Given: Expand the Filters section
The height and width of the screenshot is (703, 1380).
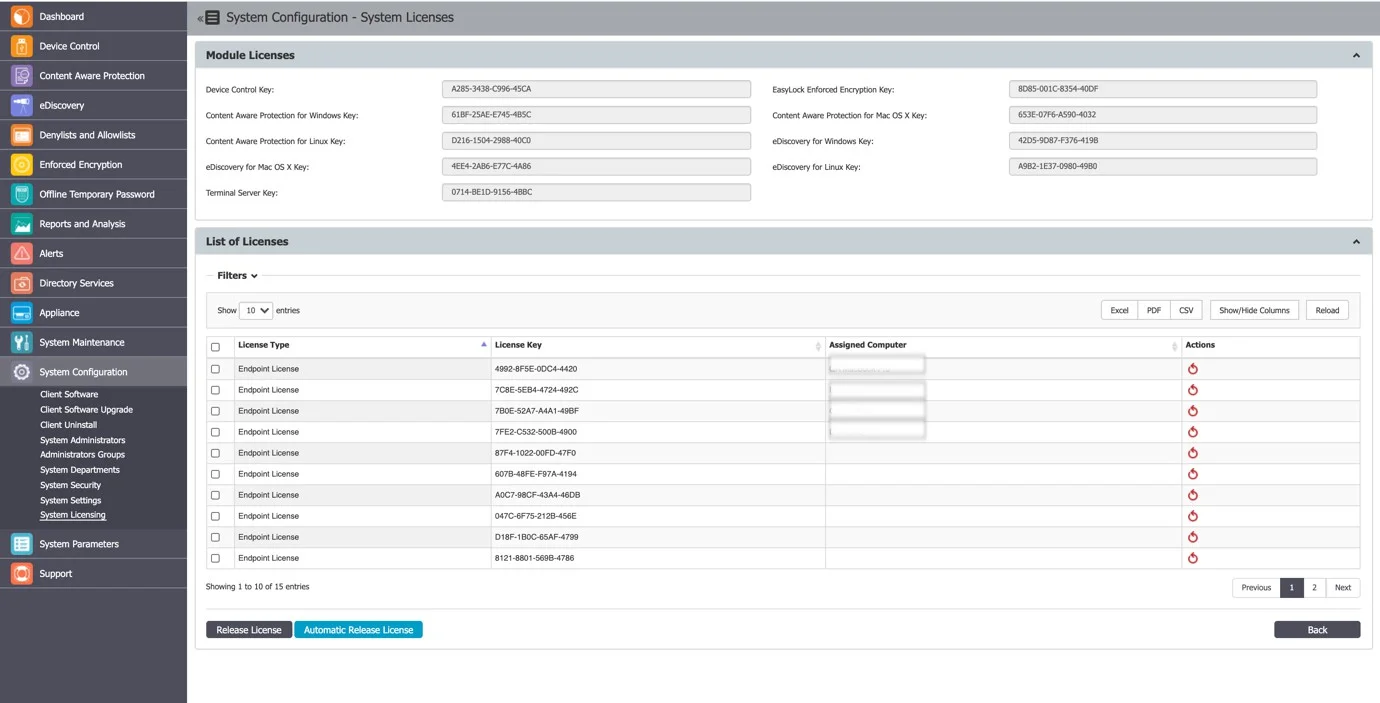Looking at the screenshot, I should (x=237, y=276).
